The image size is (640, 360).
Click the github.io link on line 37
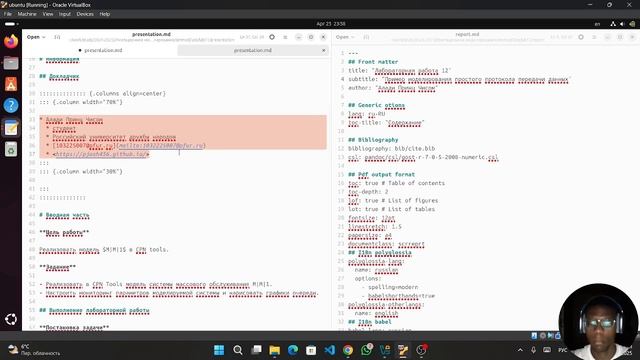coord(101,154)
